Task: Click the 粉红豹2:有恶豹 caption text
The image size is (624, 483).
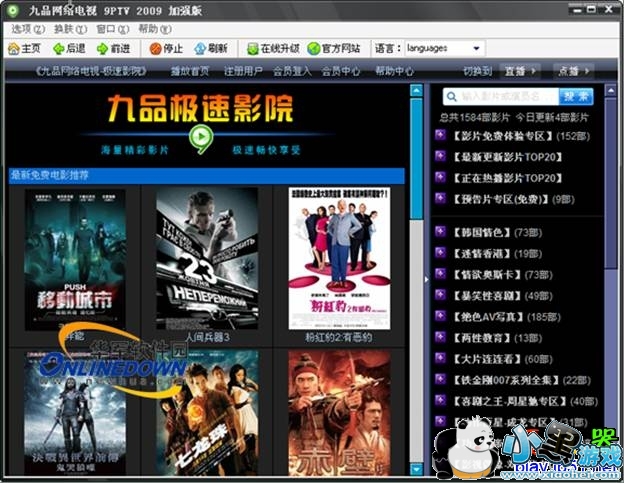Action: [x=339, y=337]
